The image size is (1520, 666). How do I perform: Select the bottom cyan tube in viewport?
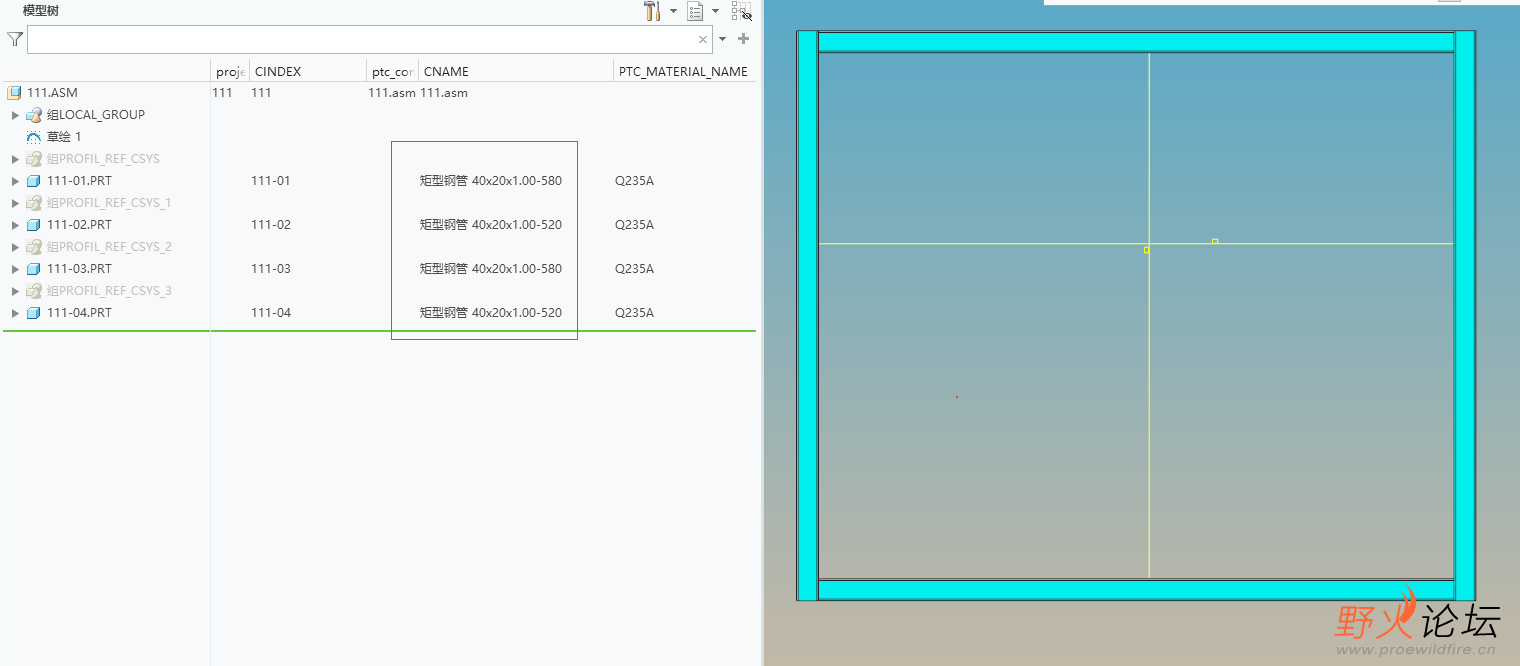pos(1136,589)
